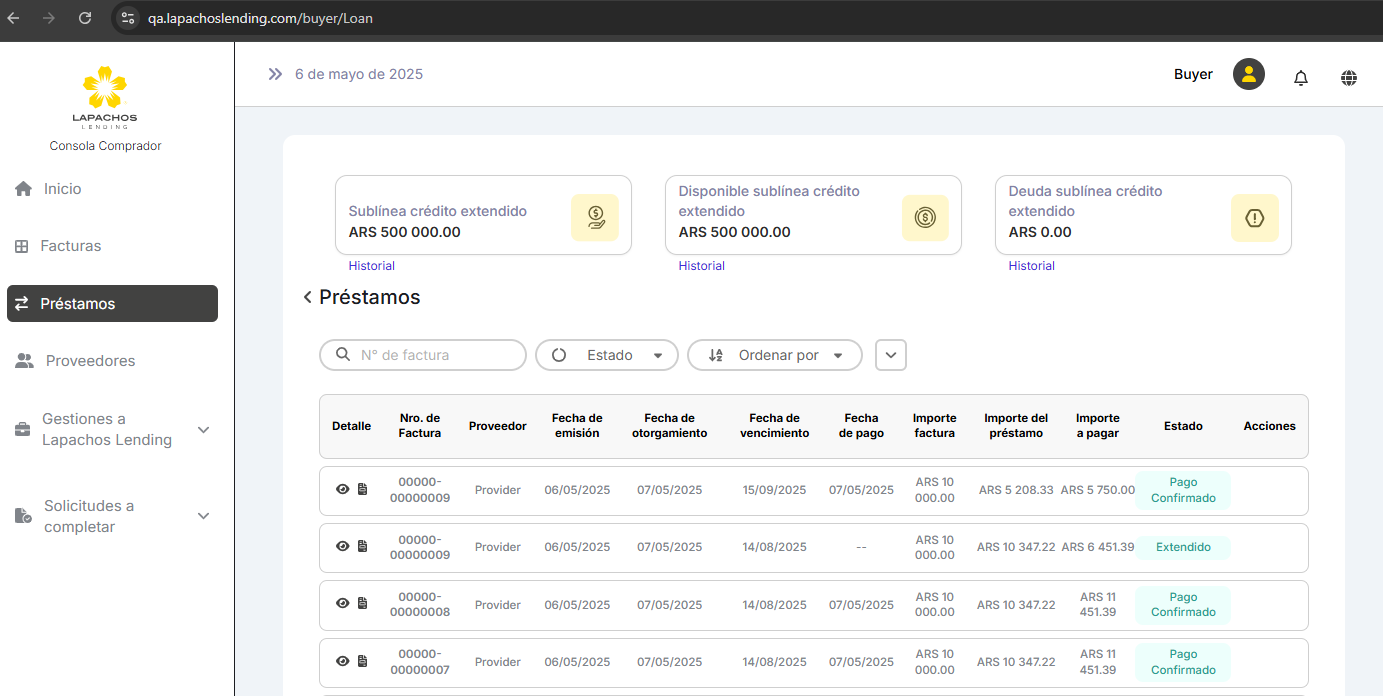The image size is (1383, 696).
Task: Click back arrow beside Préstamos heading
Action: click(307, 298)
